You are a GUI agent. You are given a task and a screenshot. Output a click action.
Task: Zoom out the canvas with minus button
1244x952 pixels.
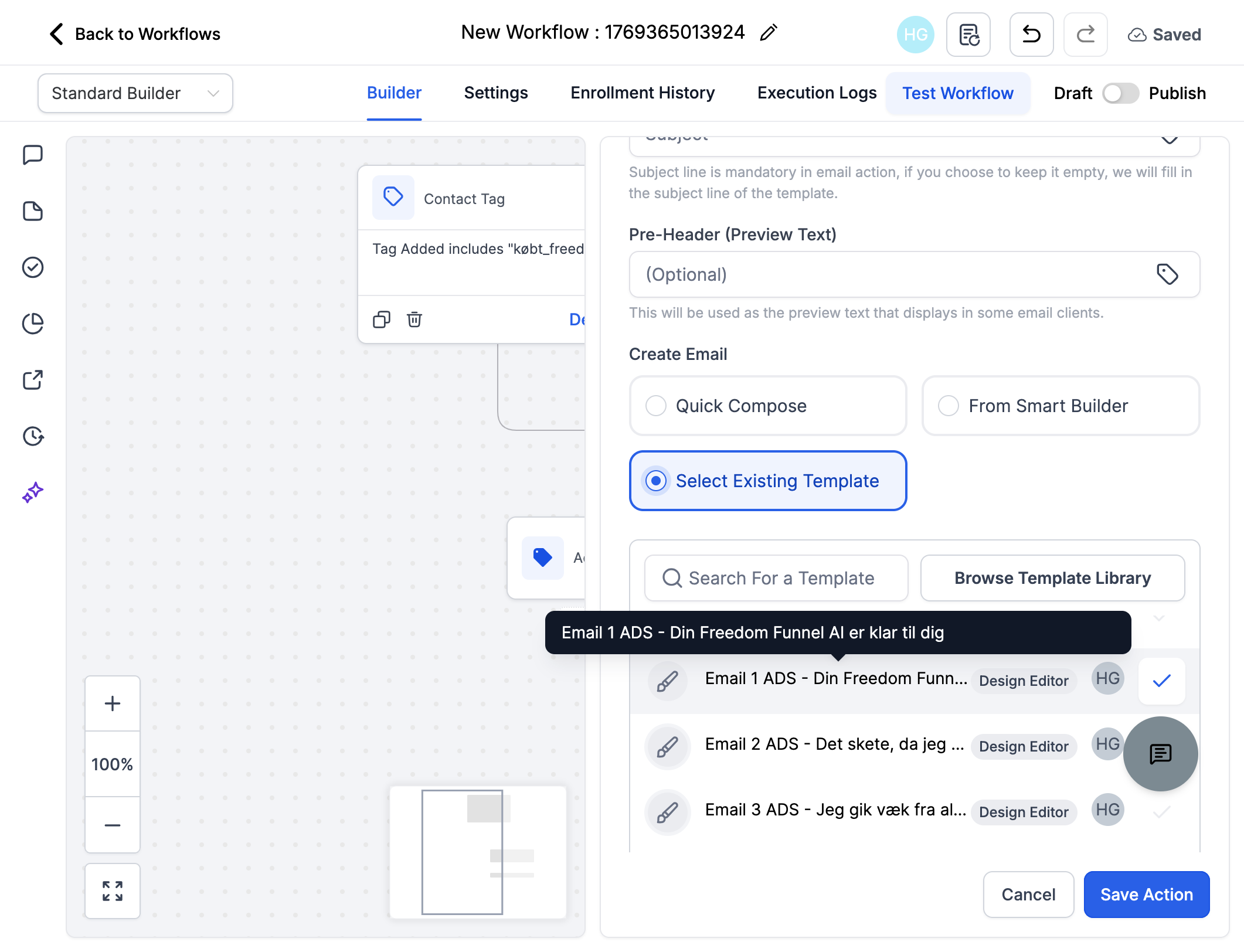click(x=113, y=825)
